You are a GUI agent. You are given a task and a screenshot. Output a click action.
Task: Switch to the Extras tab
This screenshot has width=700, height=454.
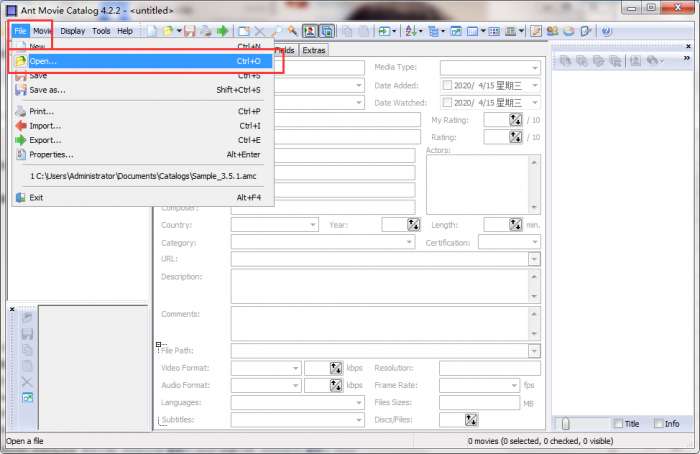pyautogui.click(x=314, y=49)
